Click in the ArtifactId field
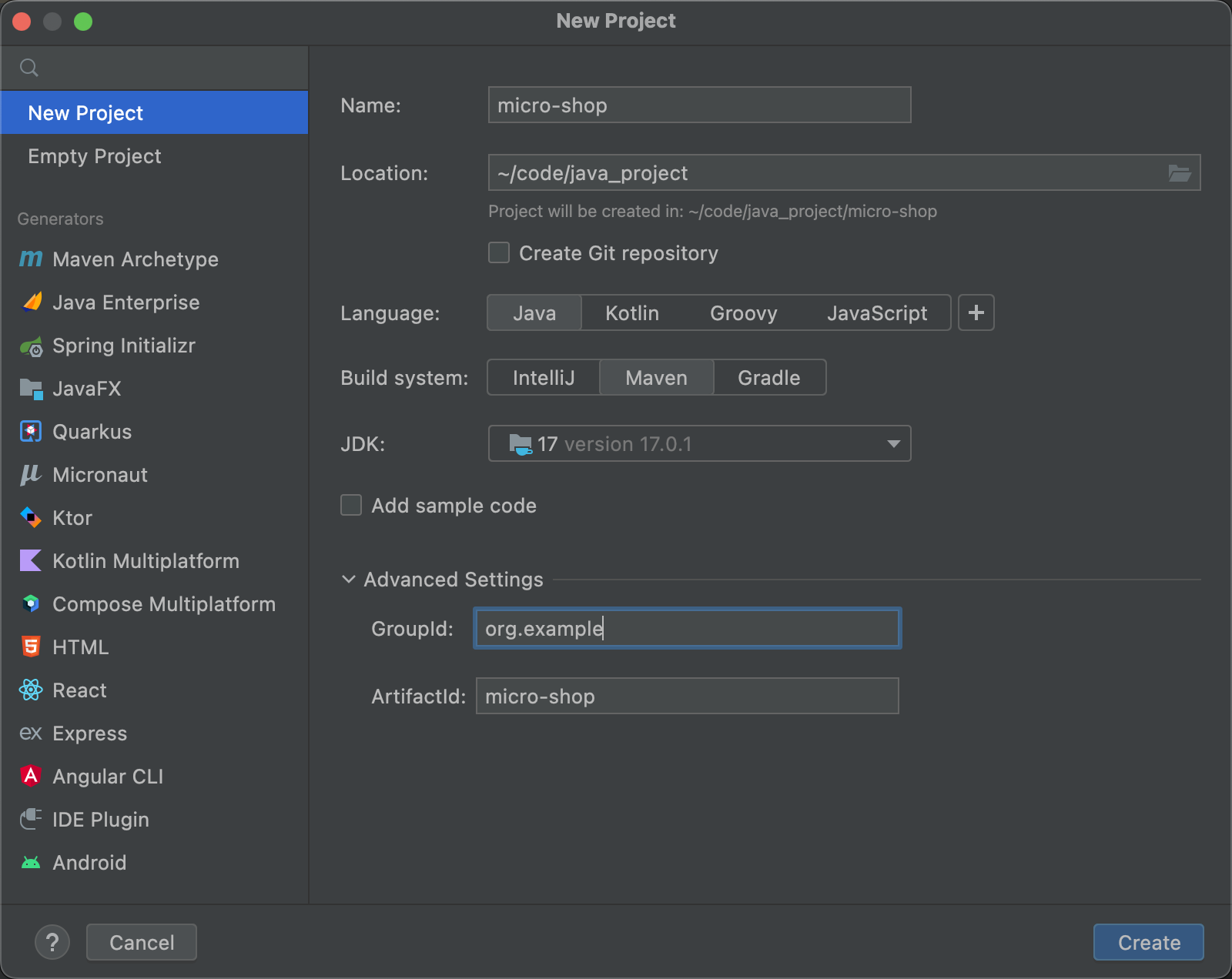Viewport: 1232px width, 979px height. (687, 696)
